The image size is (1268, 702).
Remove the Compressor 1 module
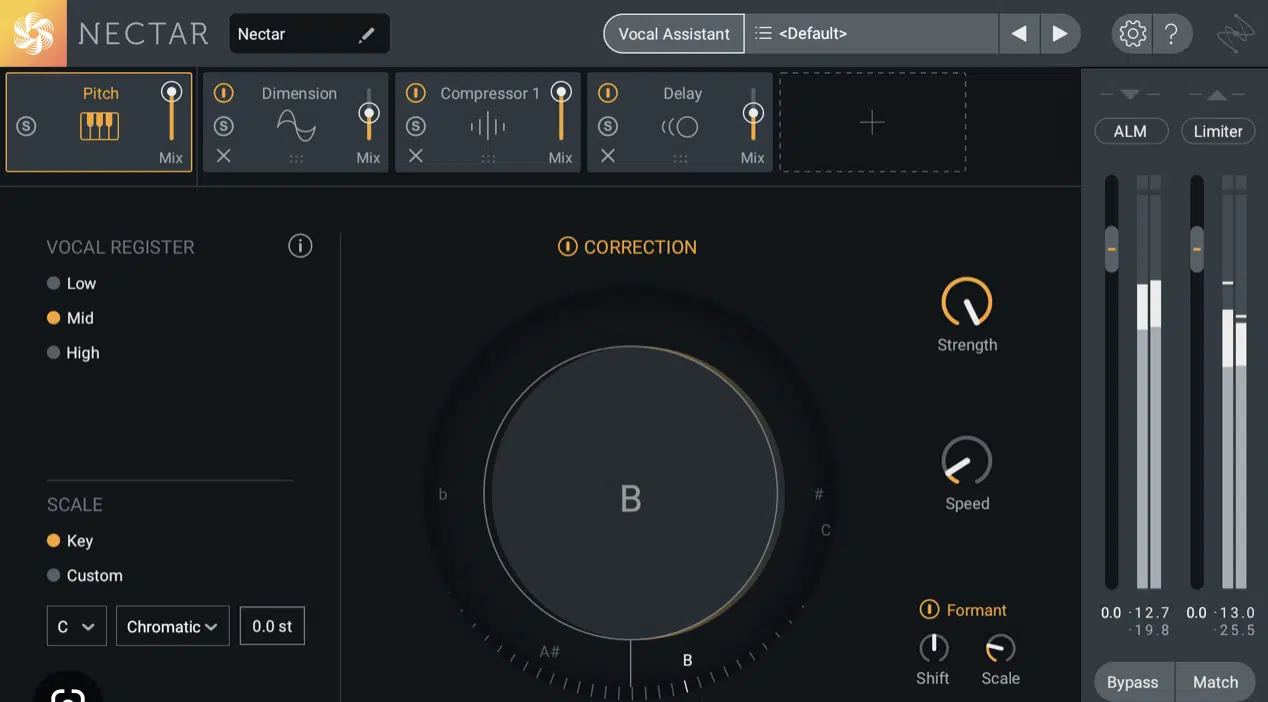415,156
